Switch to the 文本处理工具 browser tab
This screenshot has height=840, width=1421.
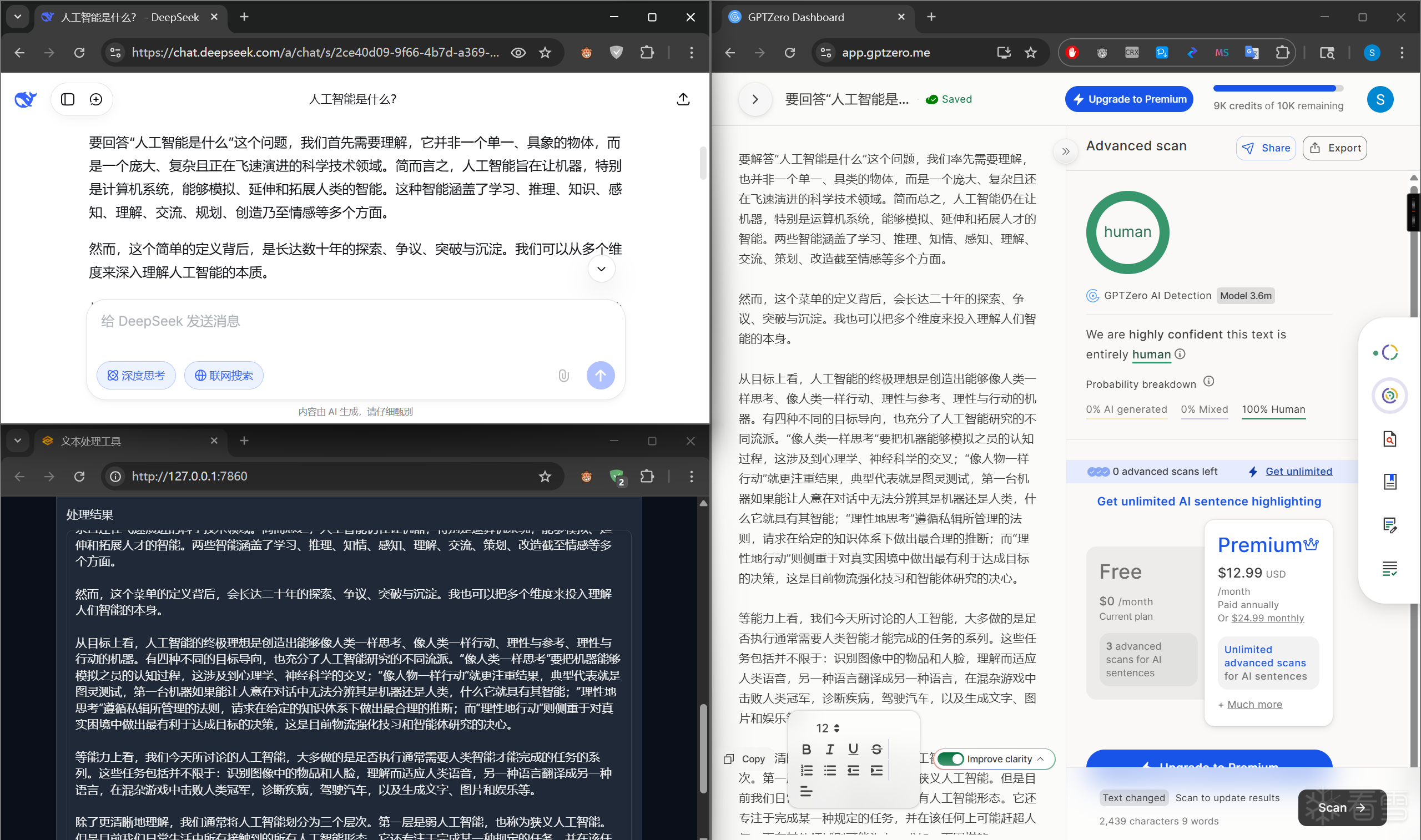coord(90,441)
